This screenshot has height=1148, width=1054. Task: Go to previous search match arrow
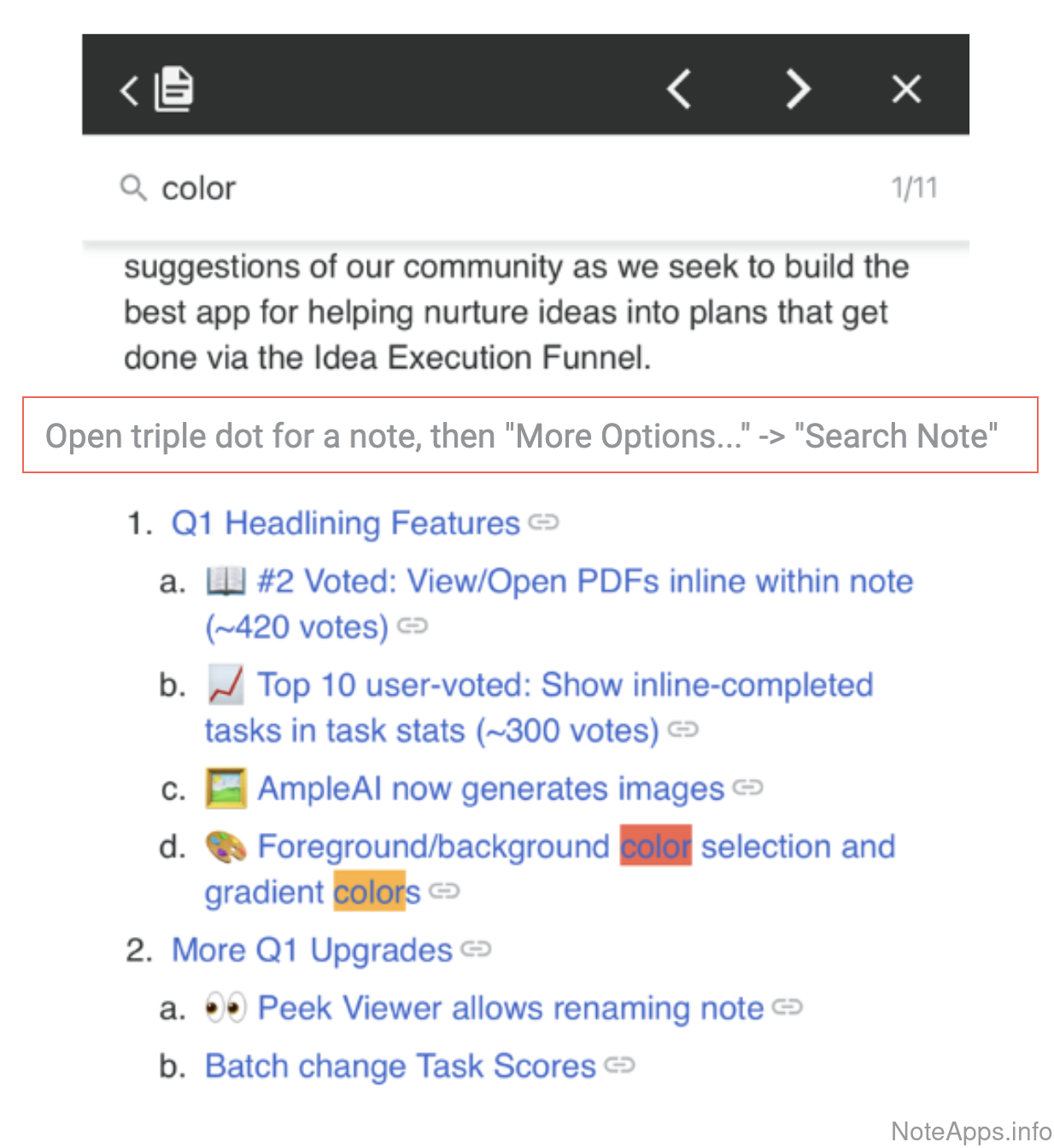click(679, 89)
